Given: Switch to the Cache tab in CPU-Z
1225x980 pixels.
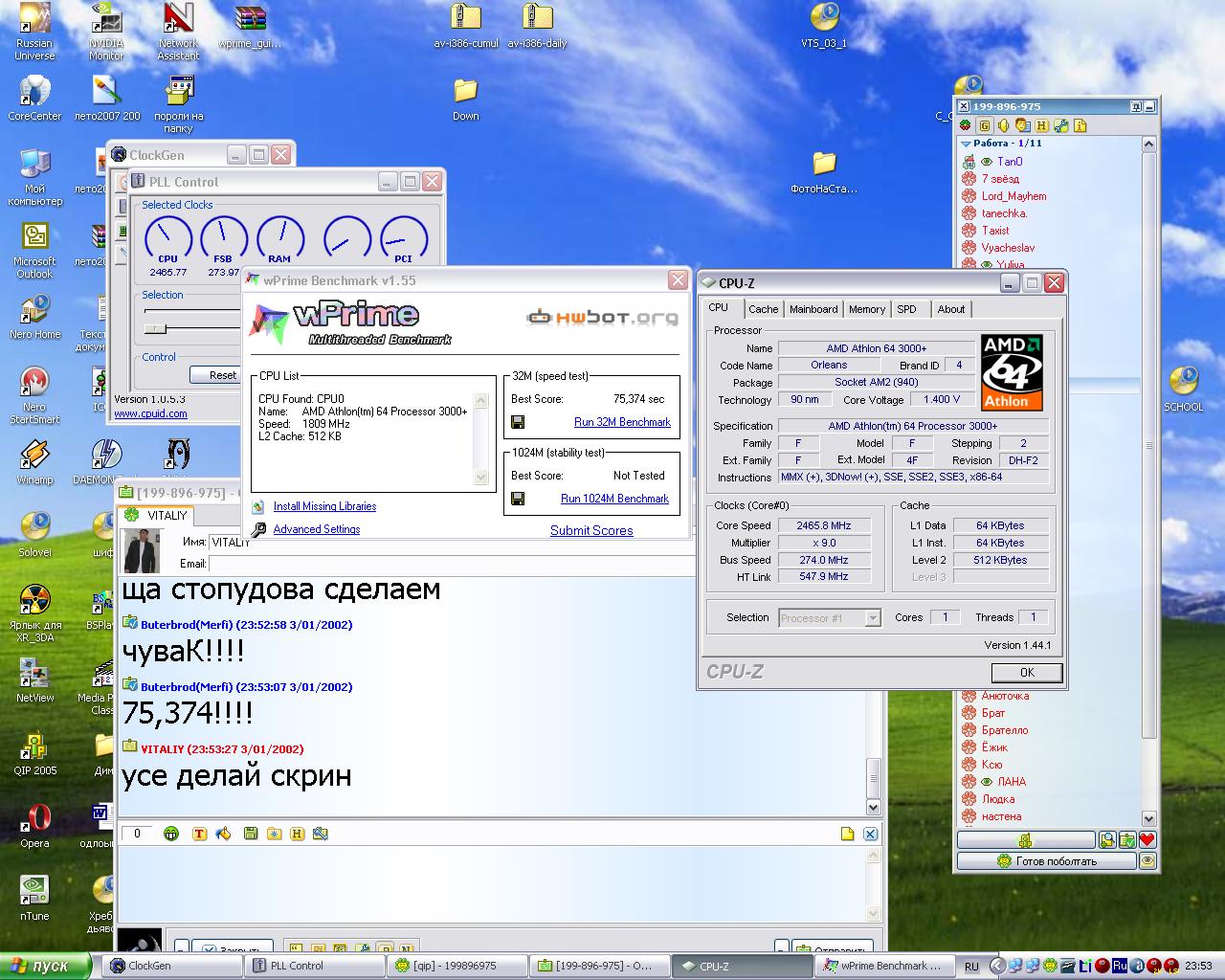Looking at the screenshot, I should tap(763, 309).
